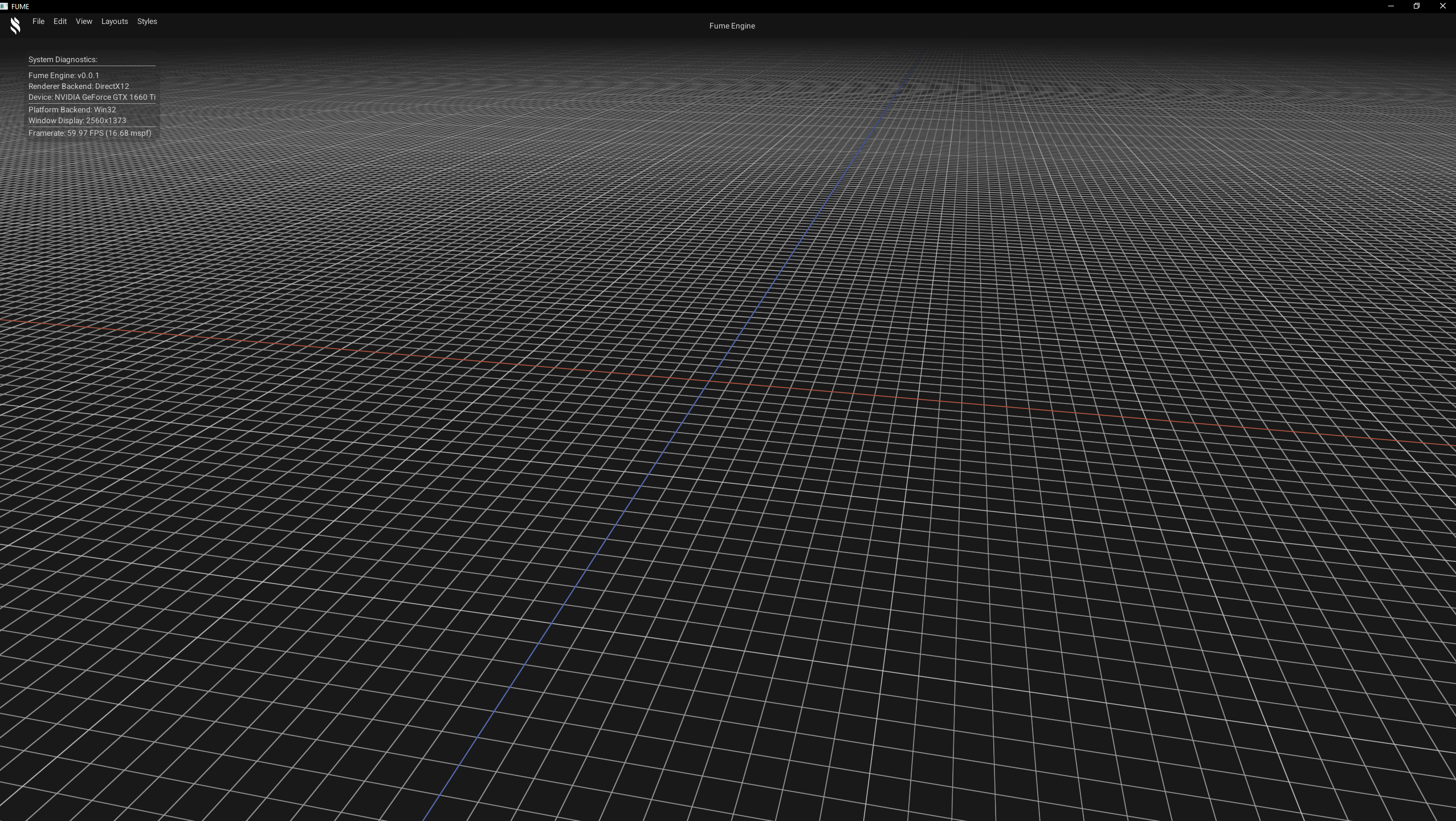Restore down the FUME window
Viewport: 1456px width, 821px height.
[x=1417, y=6]
